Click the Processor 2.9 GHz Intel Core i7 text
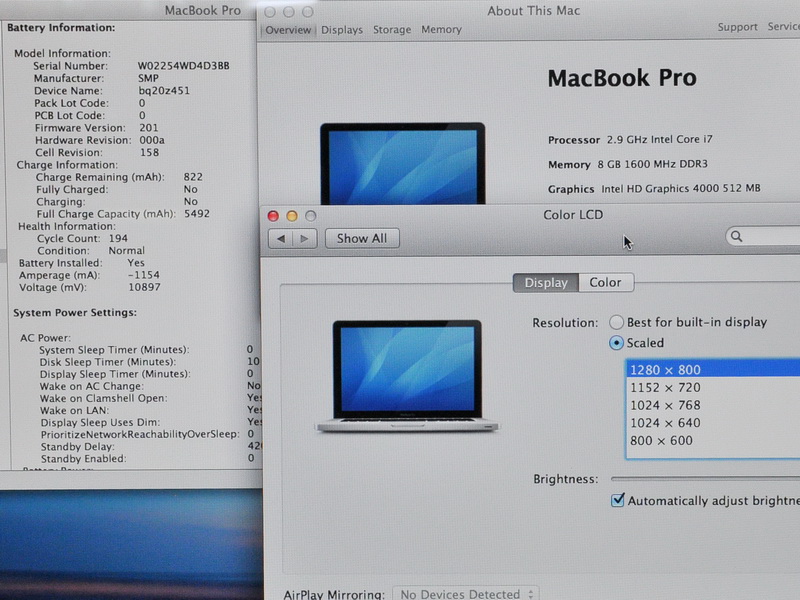Screen dimensions: 800x600 630,139
